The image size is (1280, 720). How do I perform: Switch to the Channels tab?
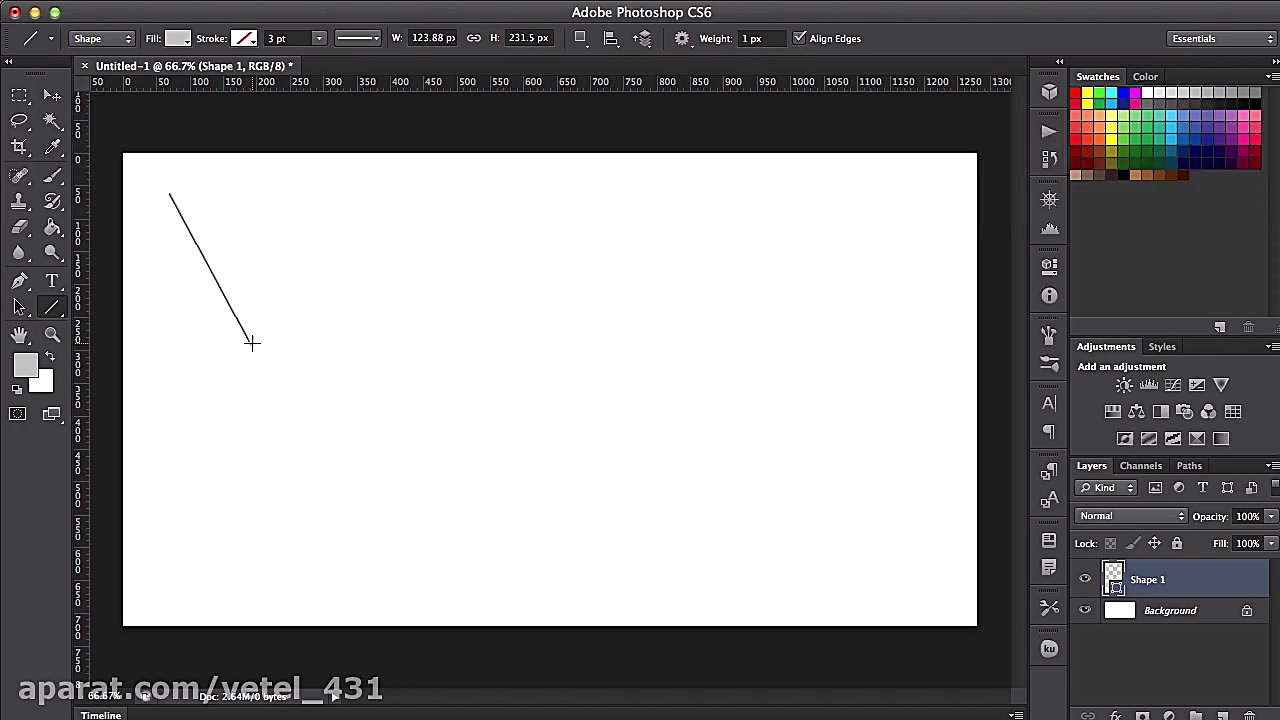(x=1140, y=465)
